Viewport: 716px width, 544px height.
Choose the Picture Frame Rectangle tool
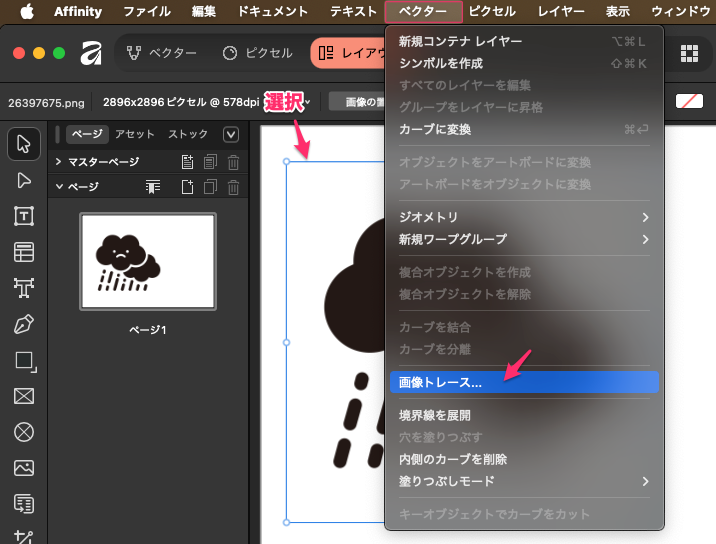(x=24, y=396)
